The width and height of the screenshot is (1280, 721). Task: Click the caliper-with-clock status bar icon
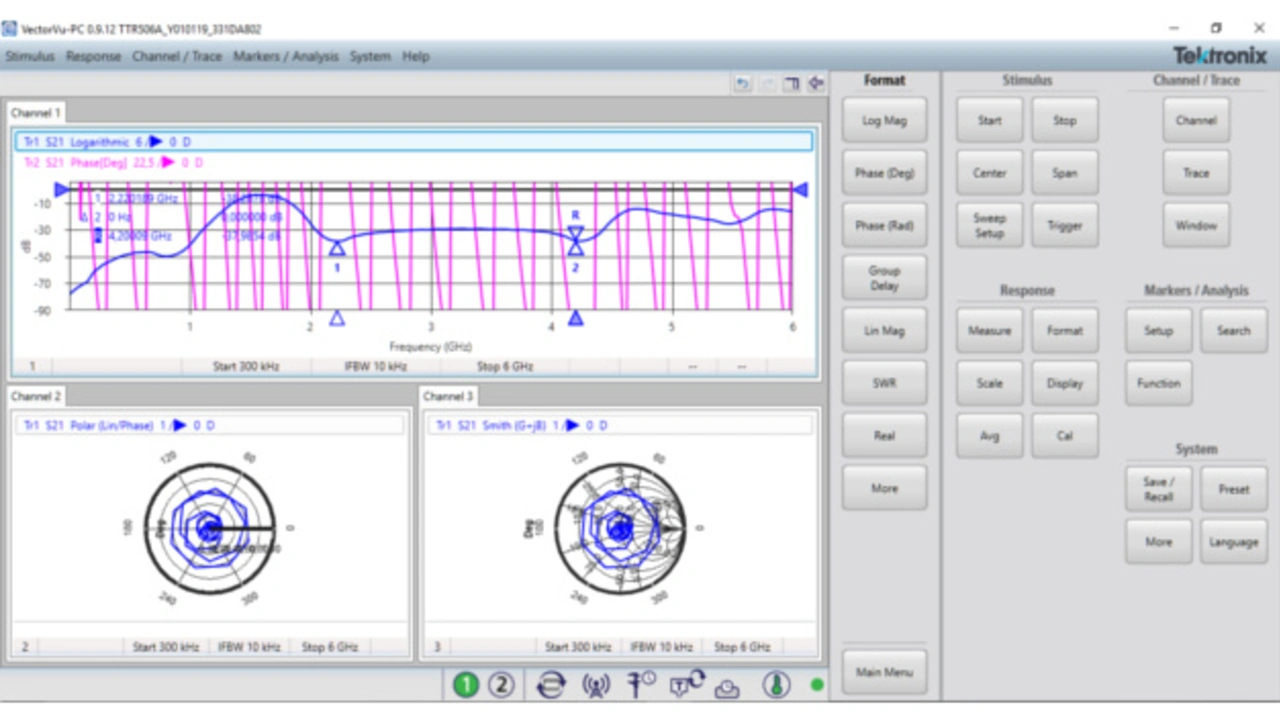coord(641,684)
